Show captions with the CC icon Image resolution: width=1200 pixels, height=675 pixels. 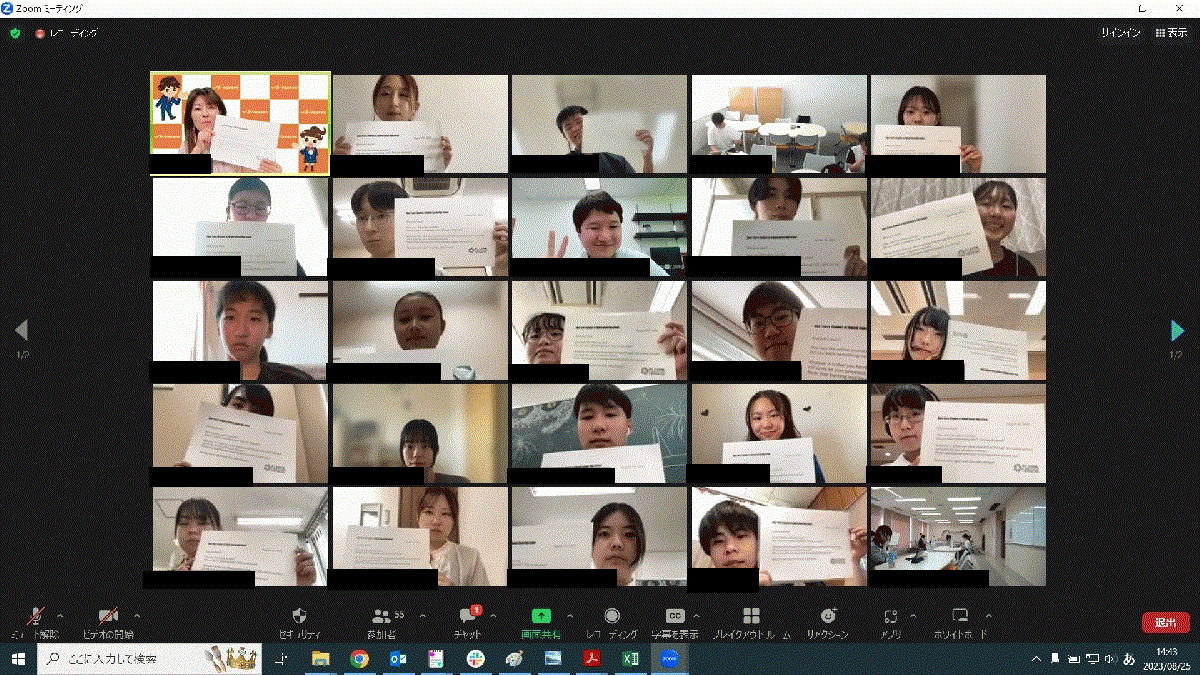(674, 617)
